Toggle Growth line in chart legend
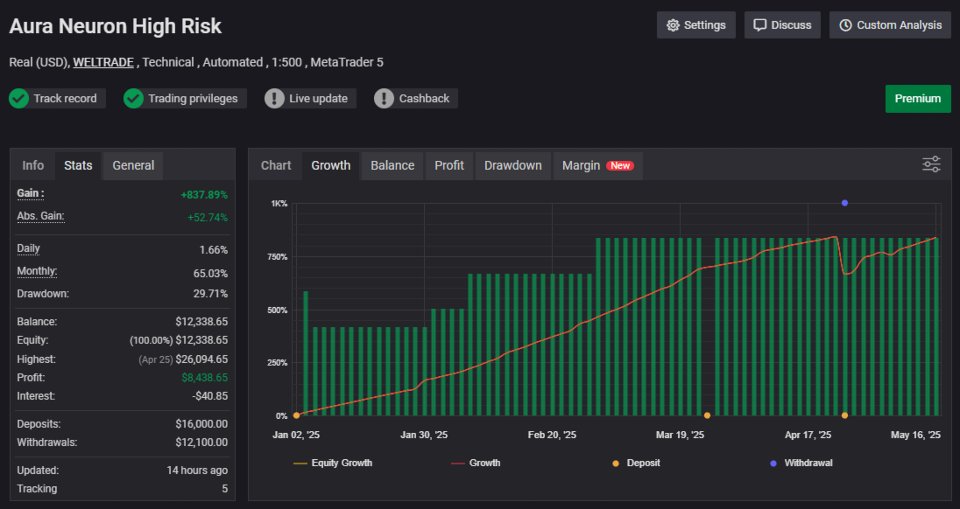 click(x=475, y=463)
